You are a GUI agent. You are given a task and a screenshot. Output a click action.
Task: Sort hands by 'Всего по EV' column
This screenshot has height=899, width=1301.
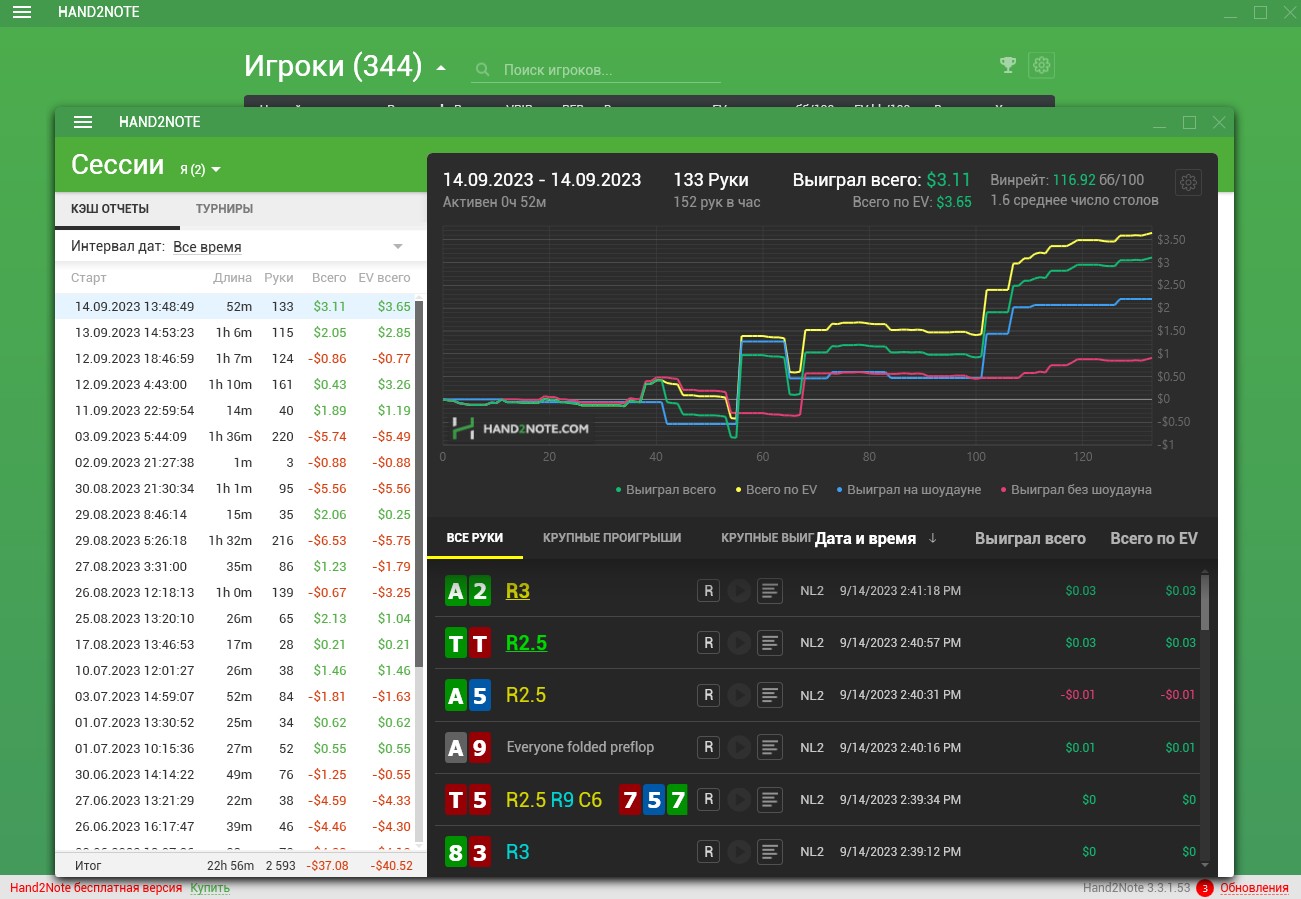point(1153,538)
